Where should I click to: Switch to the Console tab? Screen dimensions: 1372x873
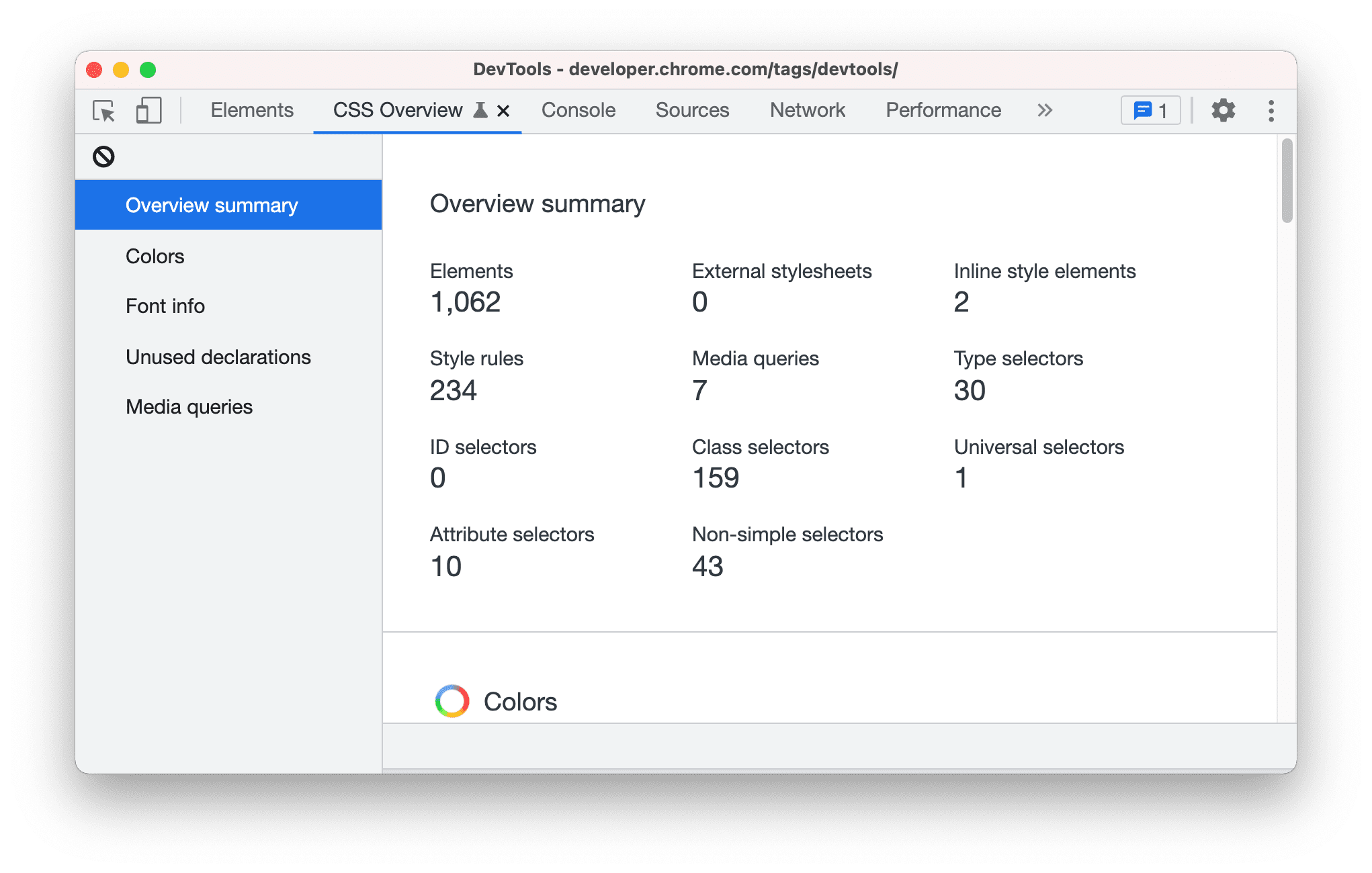pyautogui.click(x=577, y=110)
